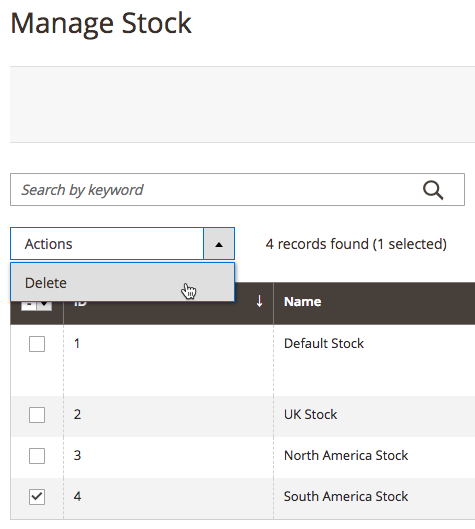Click the South America Stock name cell

[346, 496]
